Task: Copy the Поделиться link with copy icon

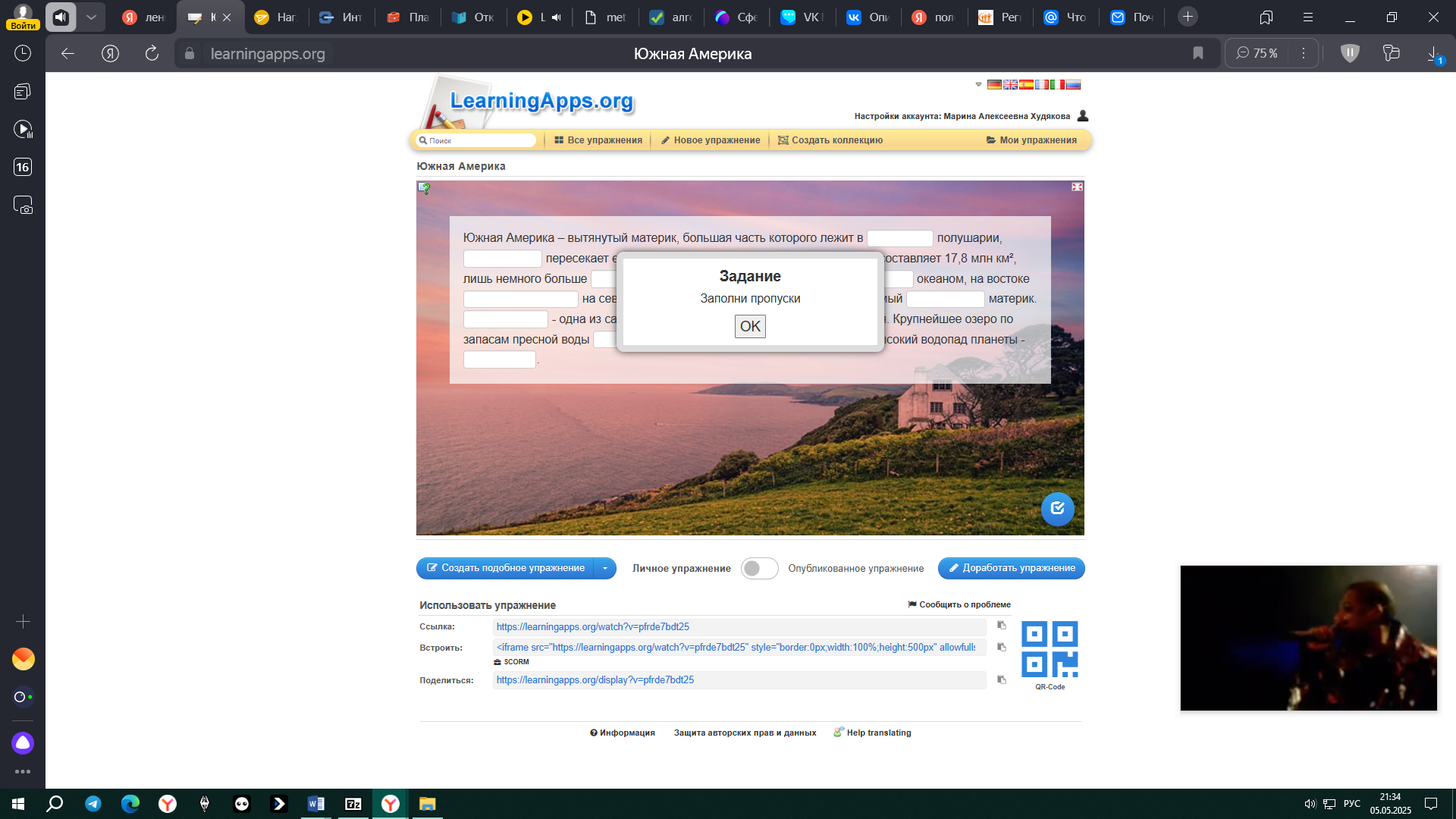Action: (x=1002, y=679)
